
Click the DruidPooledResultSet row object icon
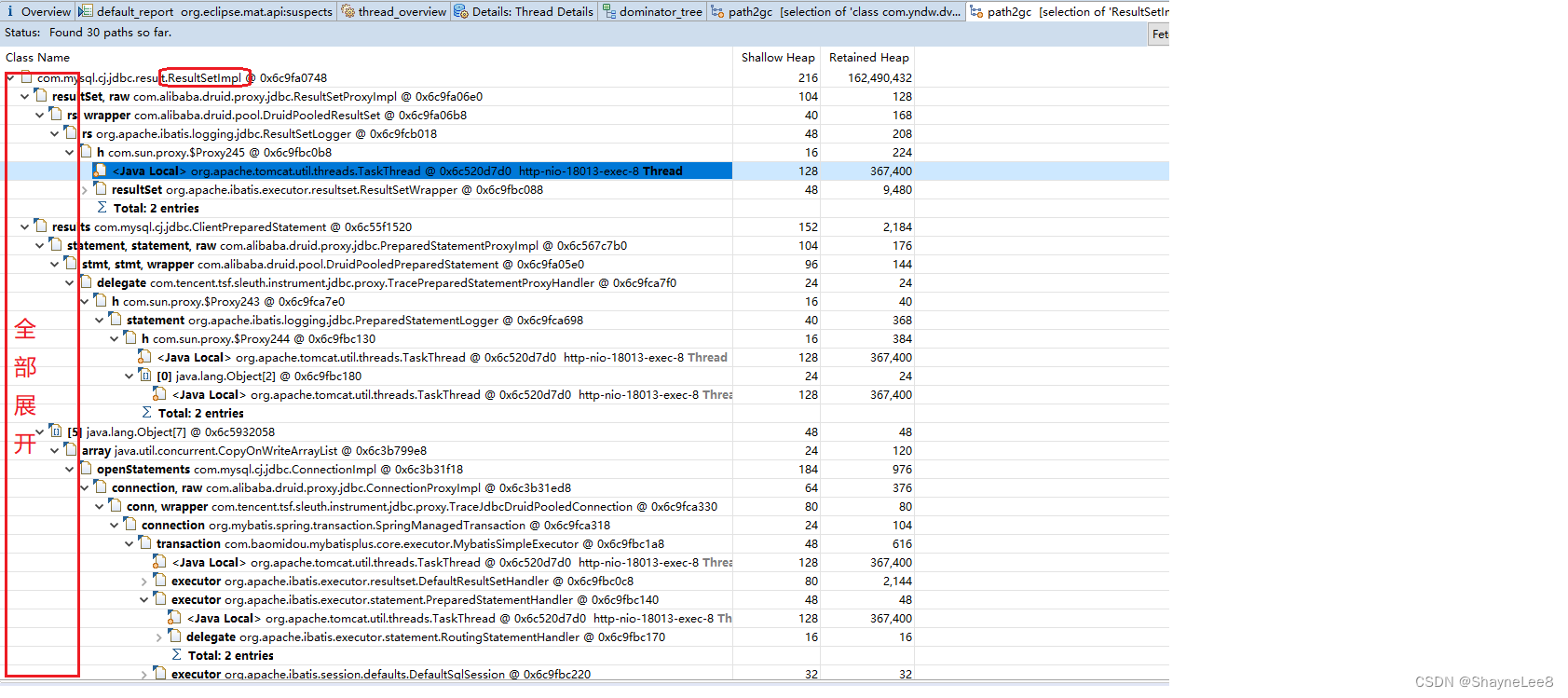click(x=56, y=115)
